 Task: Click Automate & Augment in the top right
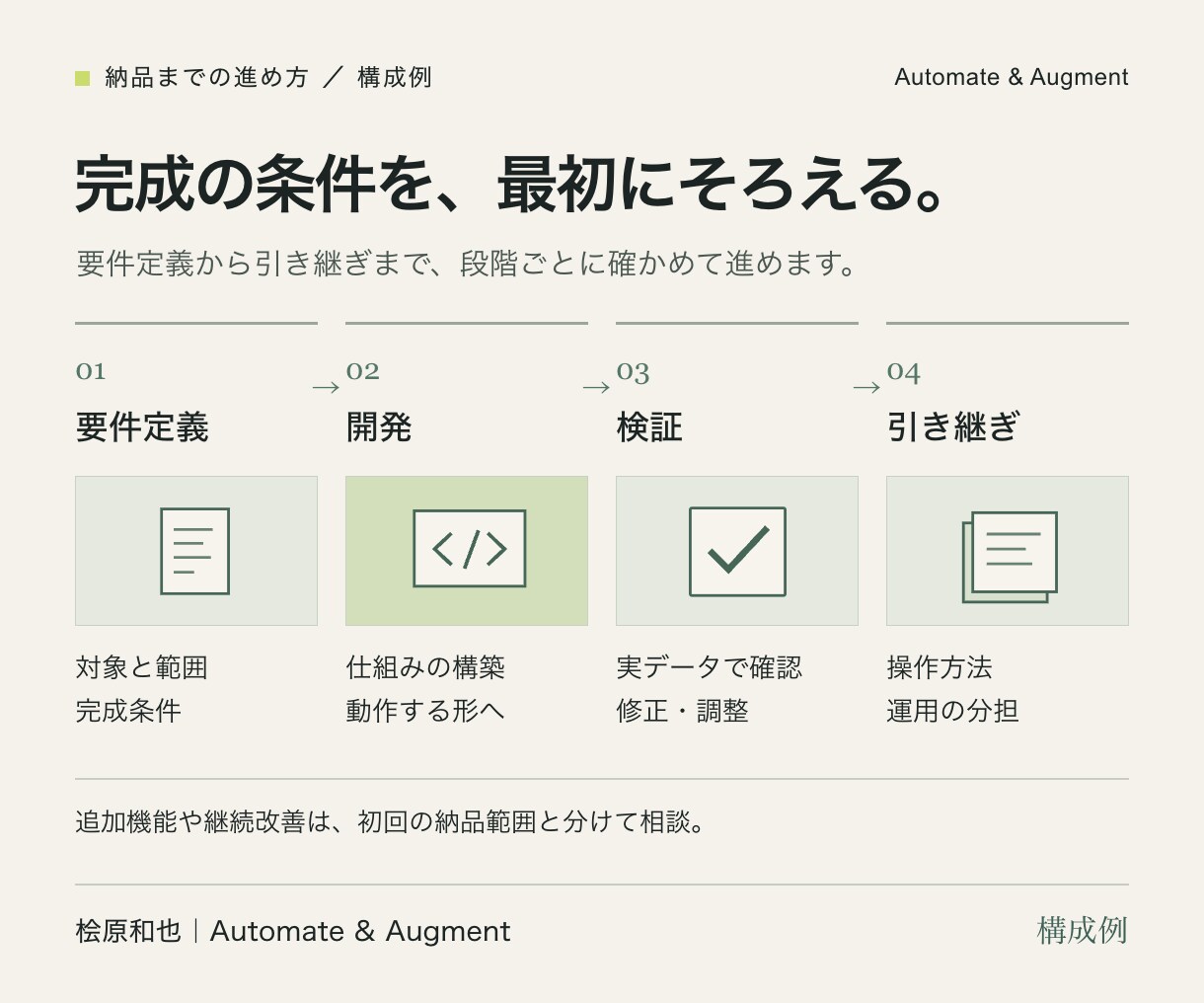[x=1012, y=77]
